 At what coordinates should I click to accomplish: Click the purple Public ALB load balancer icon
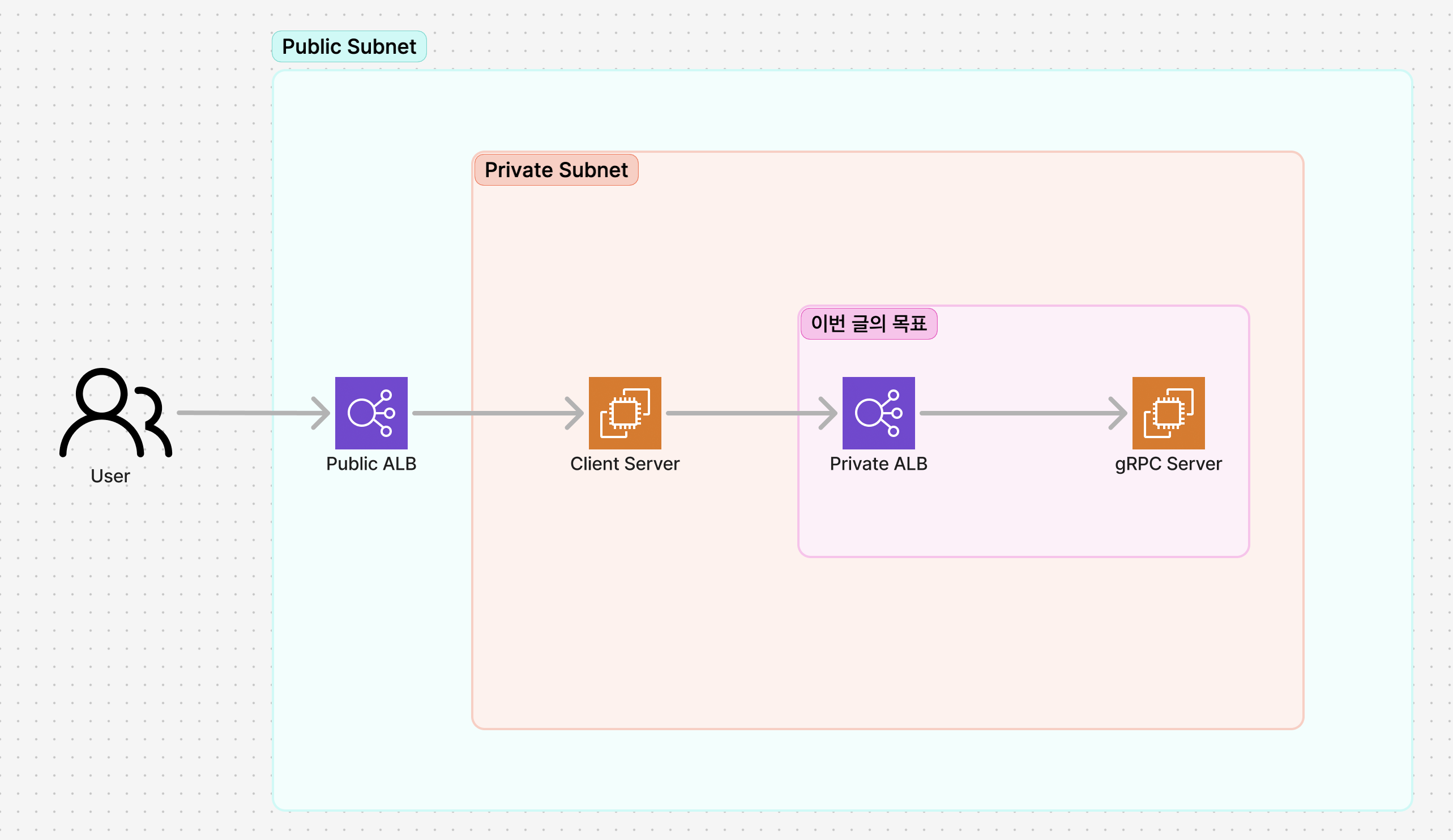pyautogui.click(x=371, y=413)
